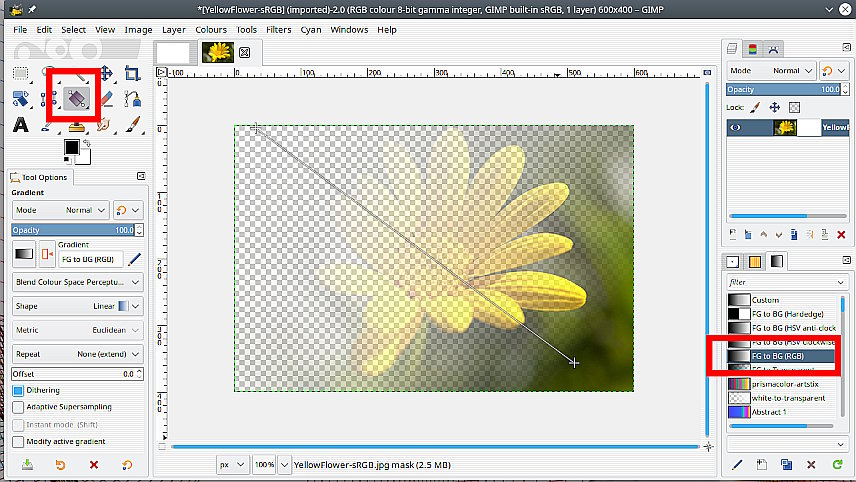Image resolution: width=856 pixels, height=482 pixels.
Task: Click the foreground colour swatch
Action: 72,147
